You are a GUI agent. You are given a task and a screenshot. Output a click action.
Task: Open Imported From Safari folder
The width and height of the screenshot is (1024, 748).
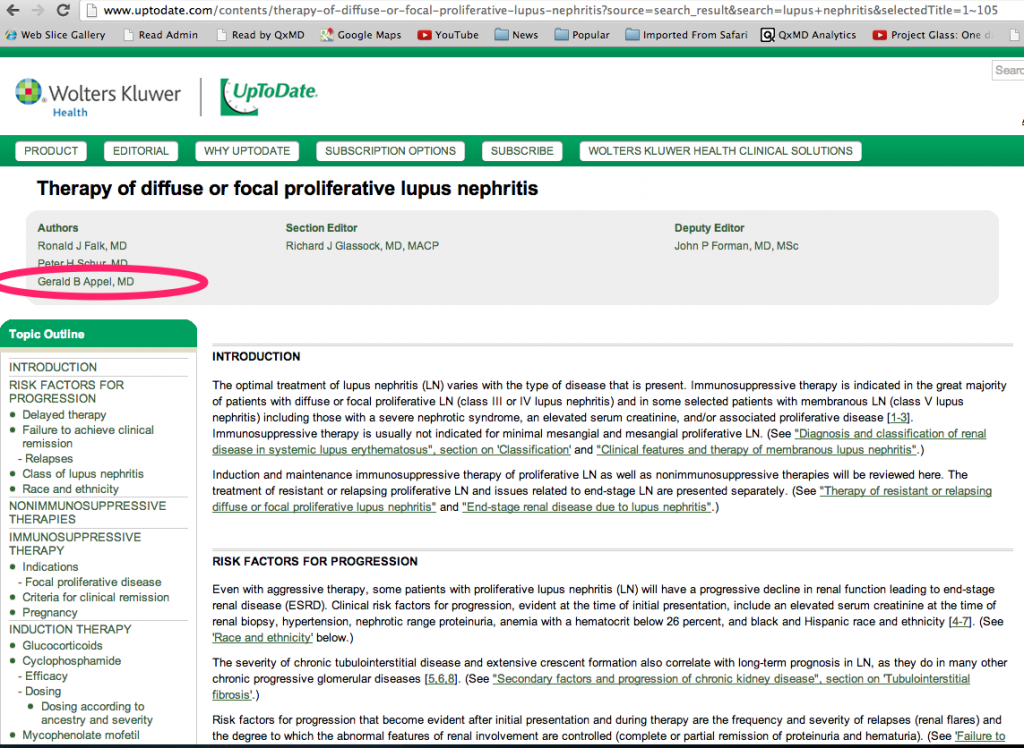[x=679, y=34]
